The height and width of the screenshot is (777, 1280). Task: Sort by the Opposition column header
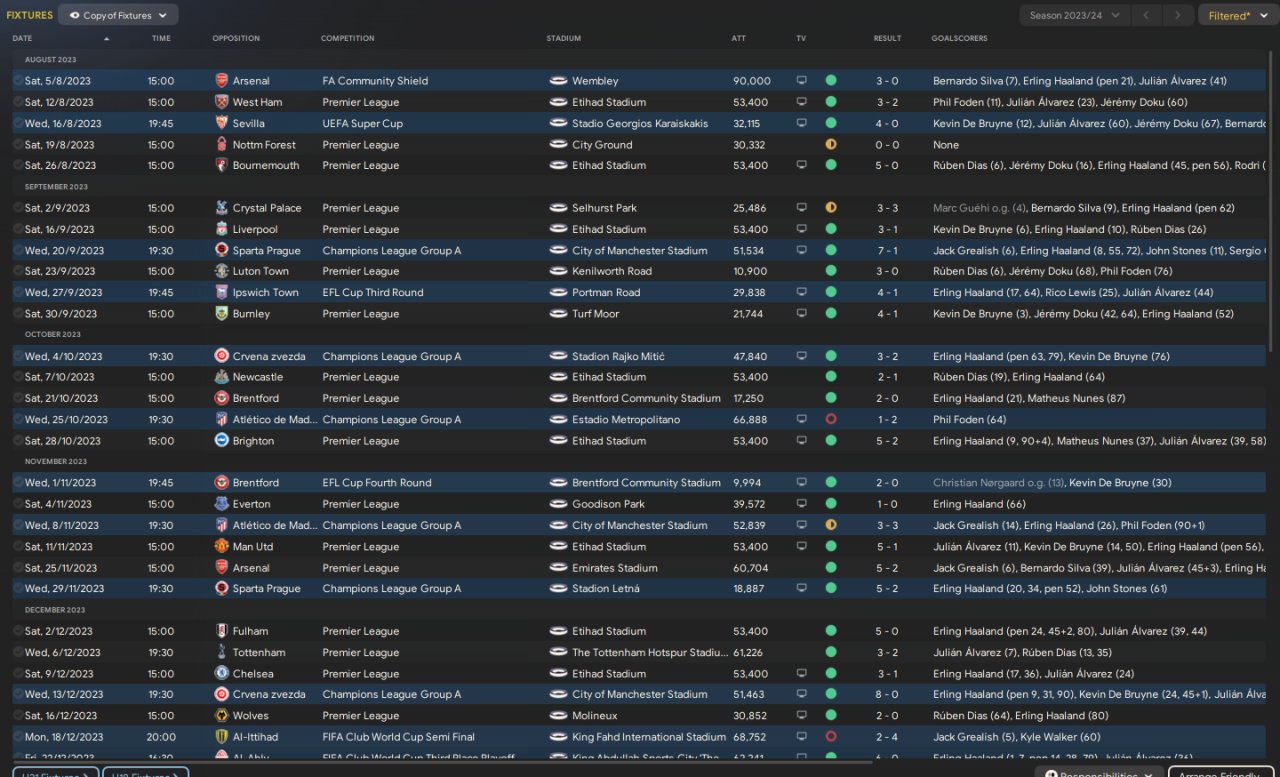tap(236, 38)
